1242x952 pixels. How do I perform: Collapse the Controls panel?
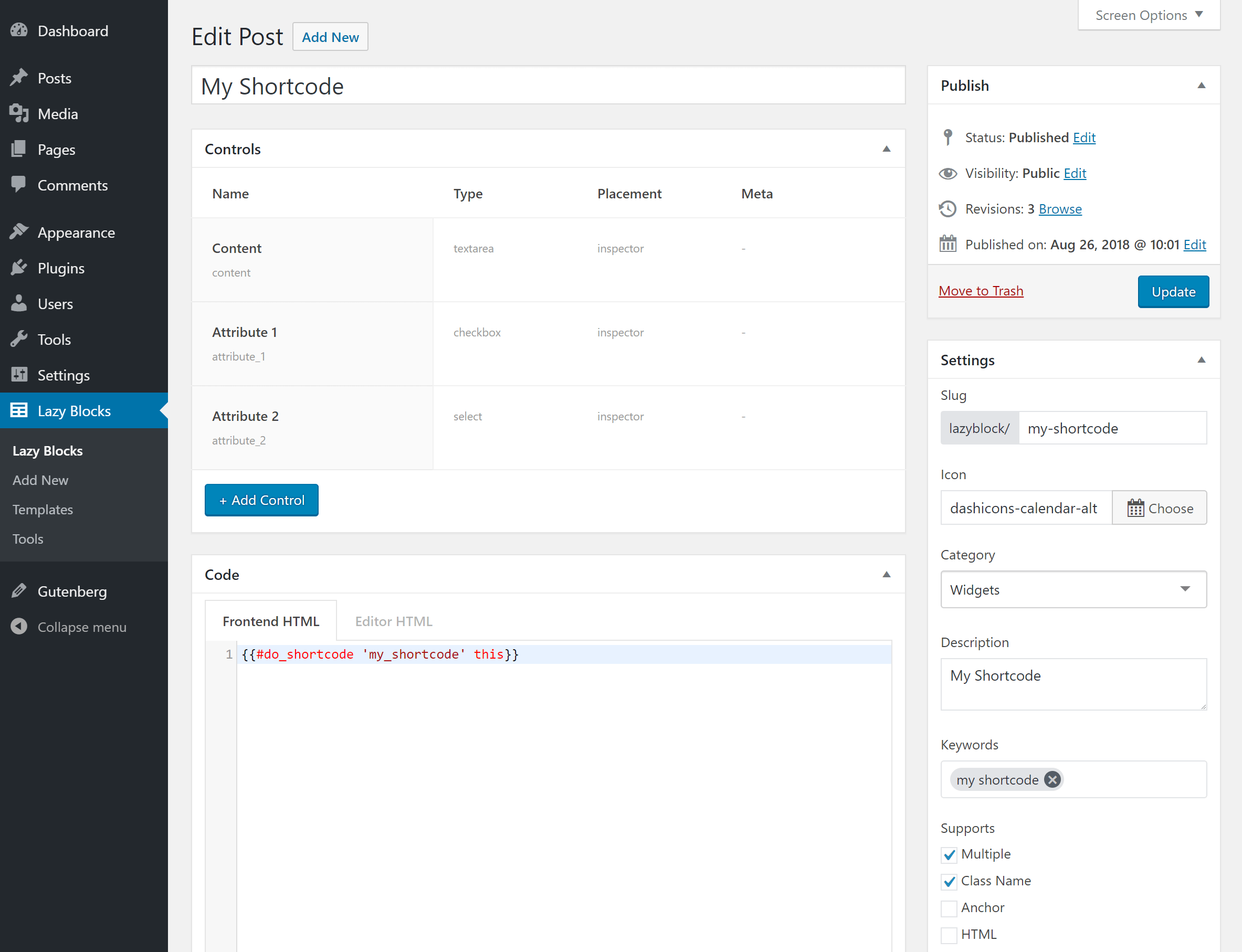tap(887, 149)
